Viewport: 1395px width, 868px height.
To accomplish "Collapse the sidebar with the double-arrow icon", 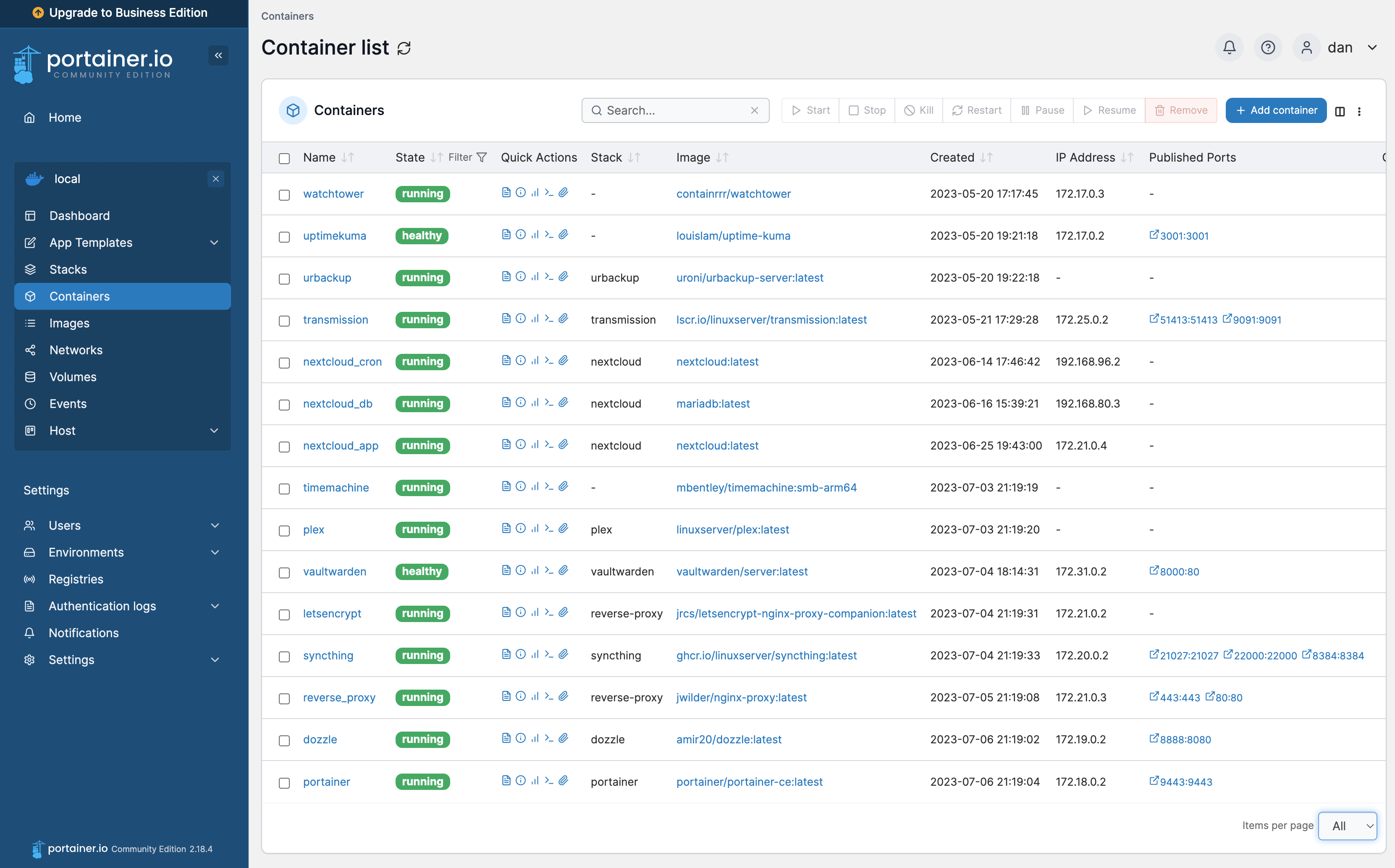I will click(218, 55).
